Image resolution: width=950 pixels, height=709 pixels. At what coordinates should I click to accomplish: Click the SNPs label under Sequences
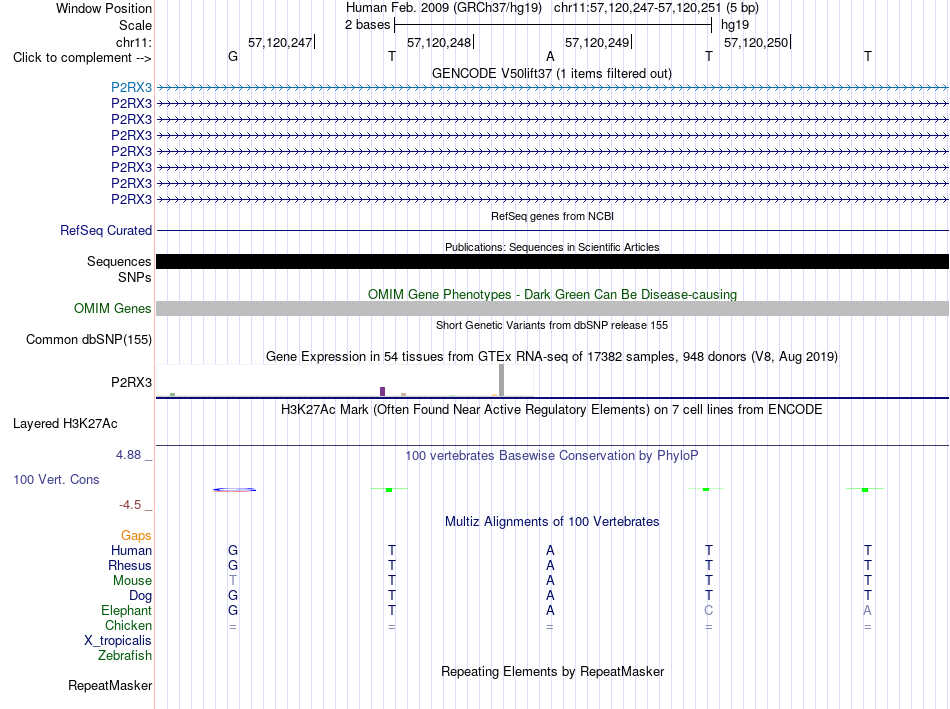(x=135, y=277)
